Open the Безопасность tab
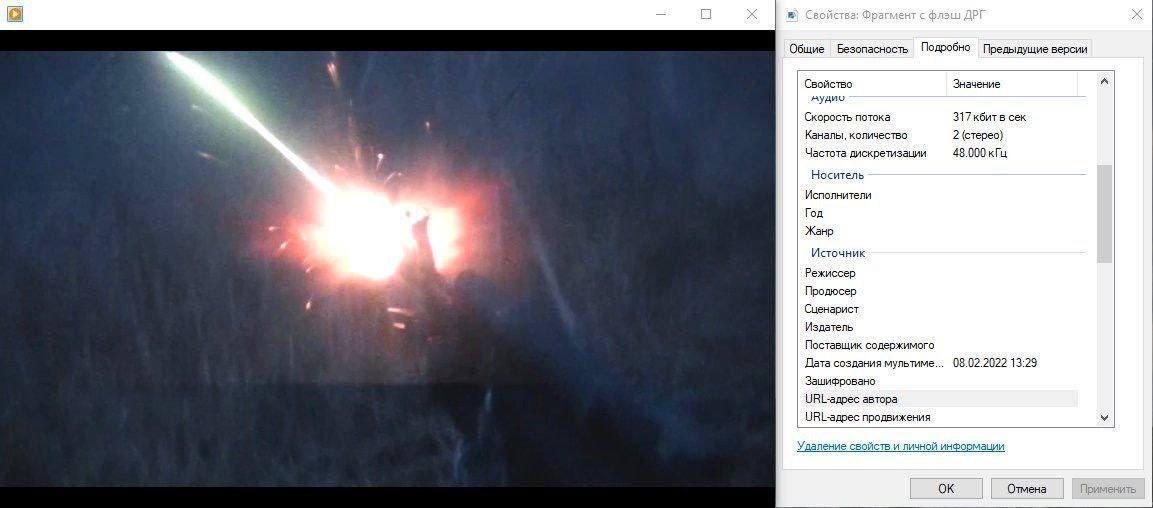 872,49
